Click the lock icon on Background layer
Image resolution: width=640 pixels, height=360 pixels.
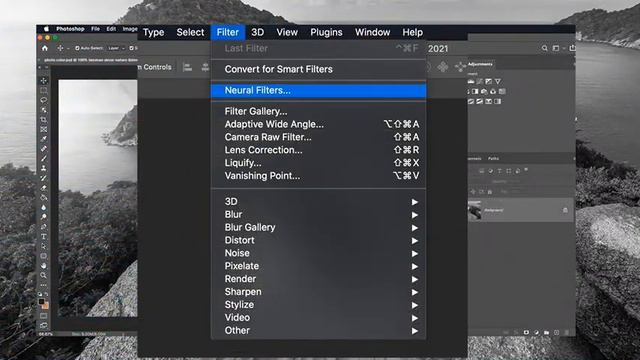[565, 210]
